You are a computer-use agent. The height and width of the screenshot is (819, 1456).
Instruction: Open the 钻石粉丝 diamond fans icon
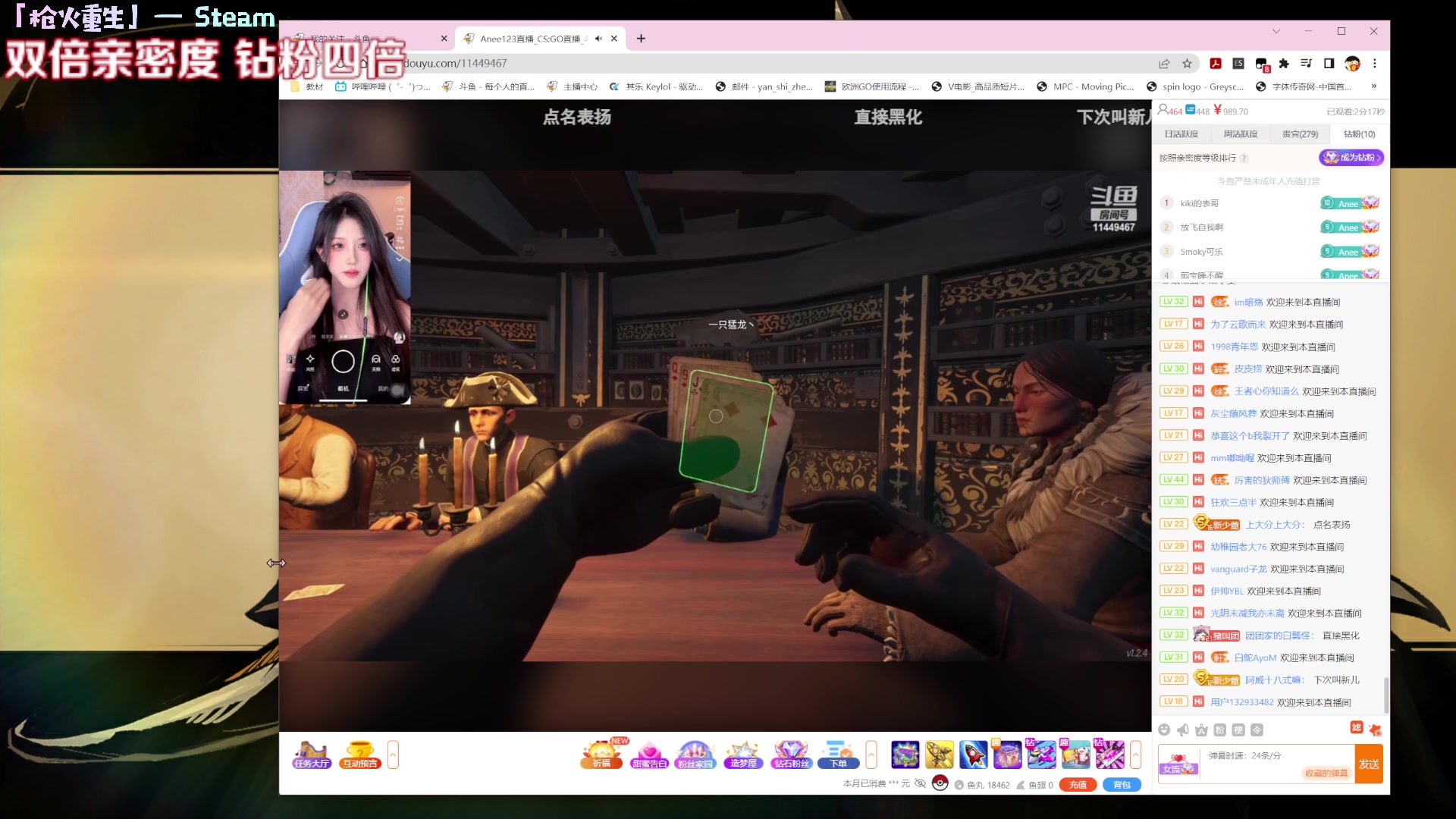[791, 755]
